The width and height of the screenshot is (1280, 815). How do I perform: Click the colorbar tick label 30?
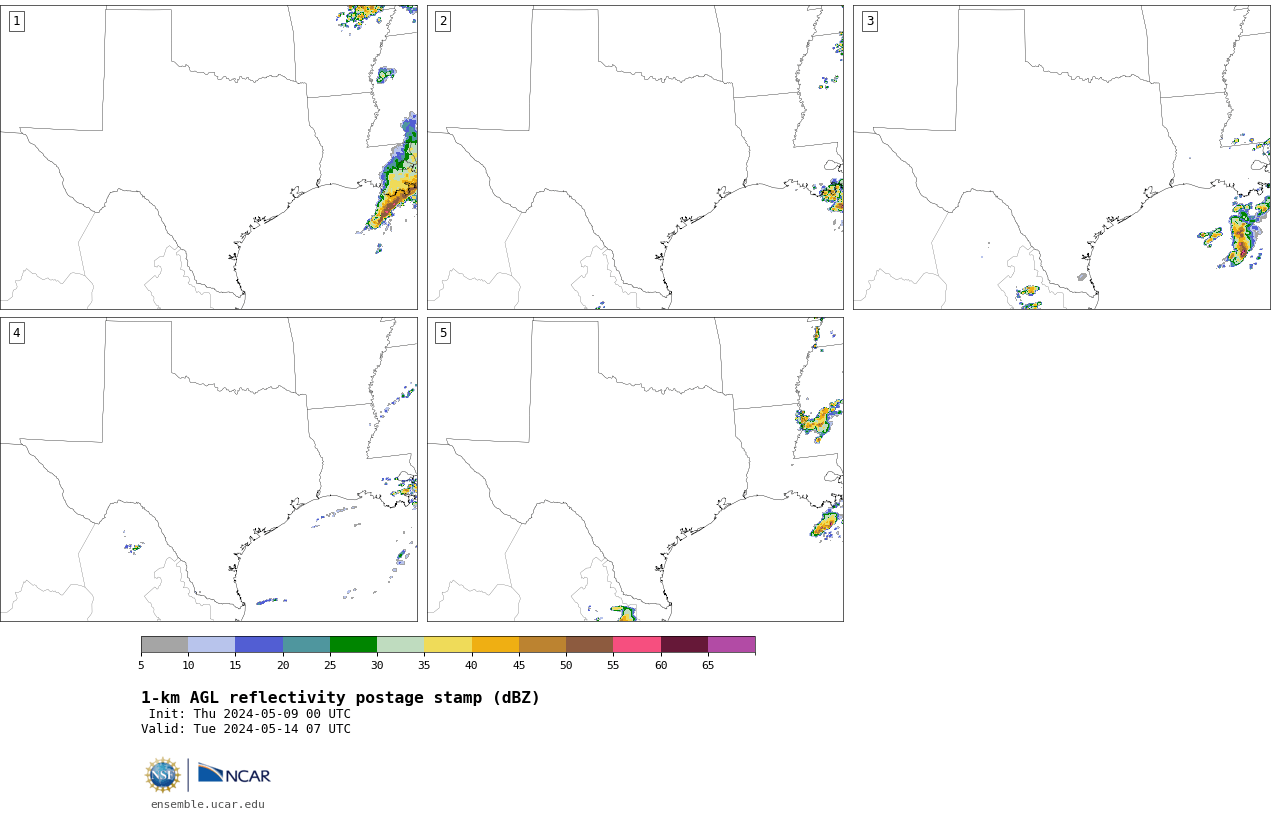tap(377, 665)
